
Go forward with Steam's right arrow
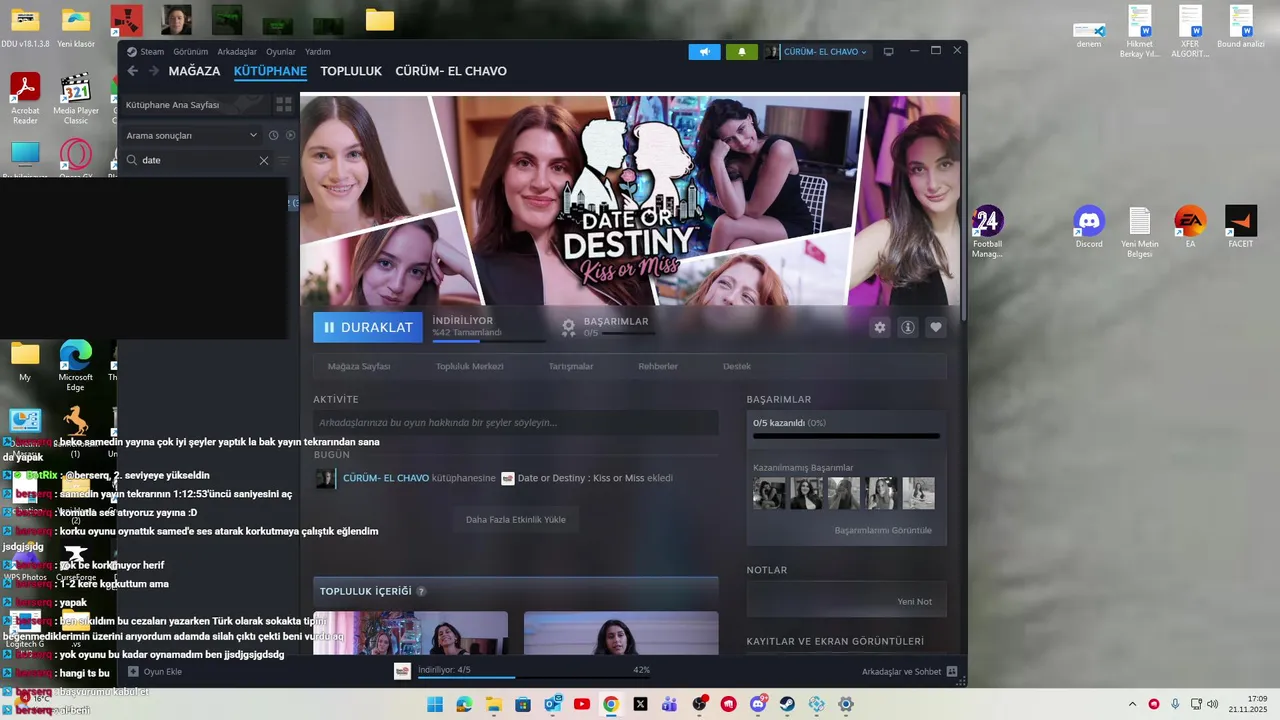pyautogui.click(x=153, y=71)
